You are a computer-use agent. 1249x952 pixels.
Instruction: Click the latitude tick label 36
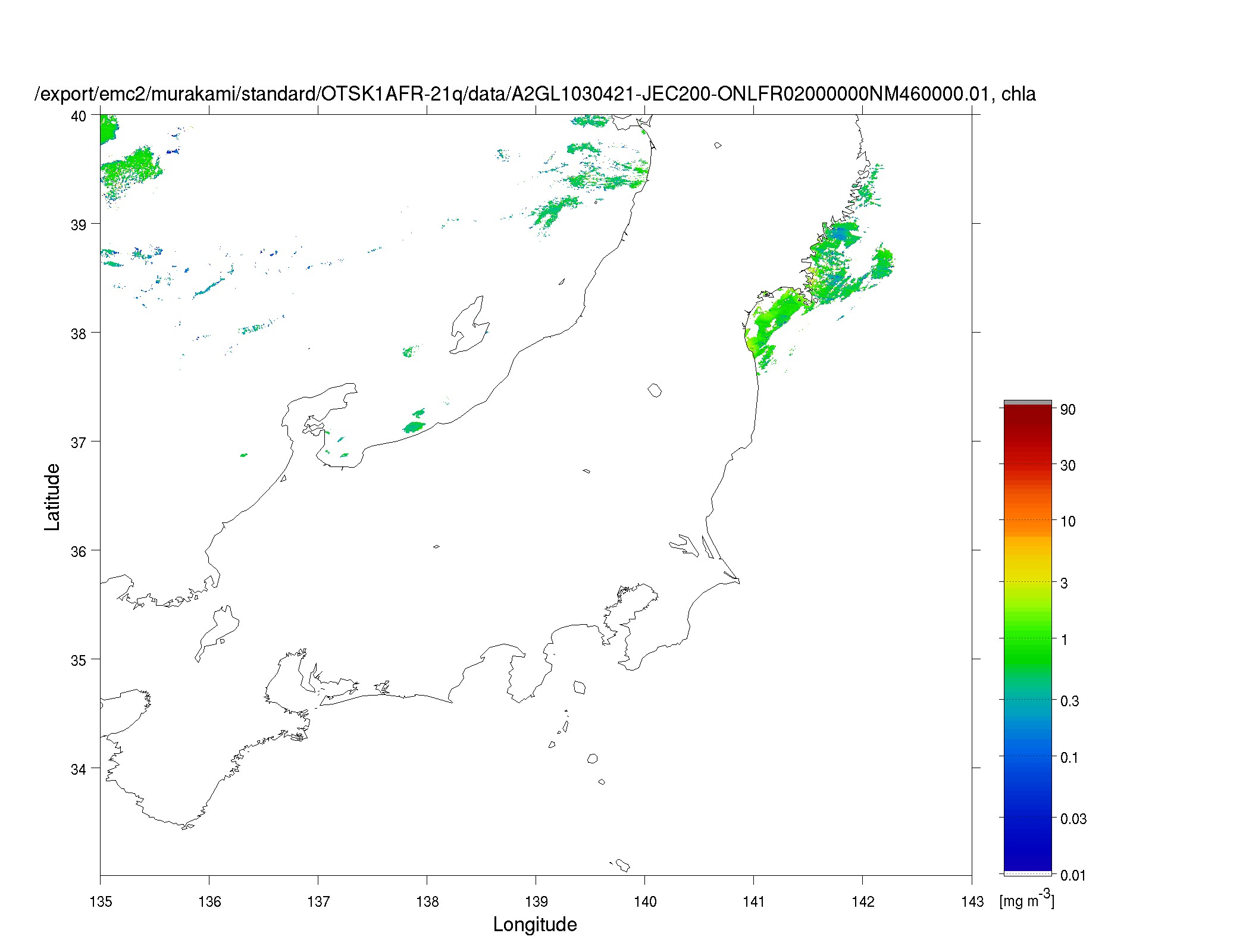[x=79, y=552]
